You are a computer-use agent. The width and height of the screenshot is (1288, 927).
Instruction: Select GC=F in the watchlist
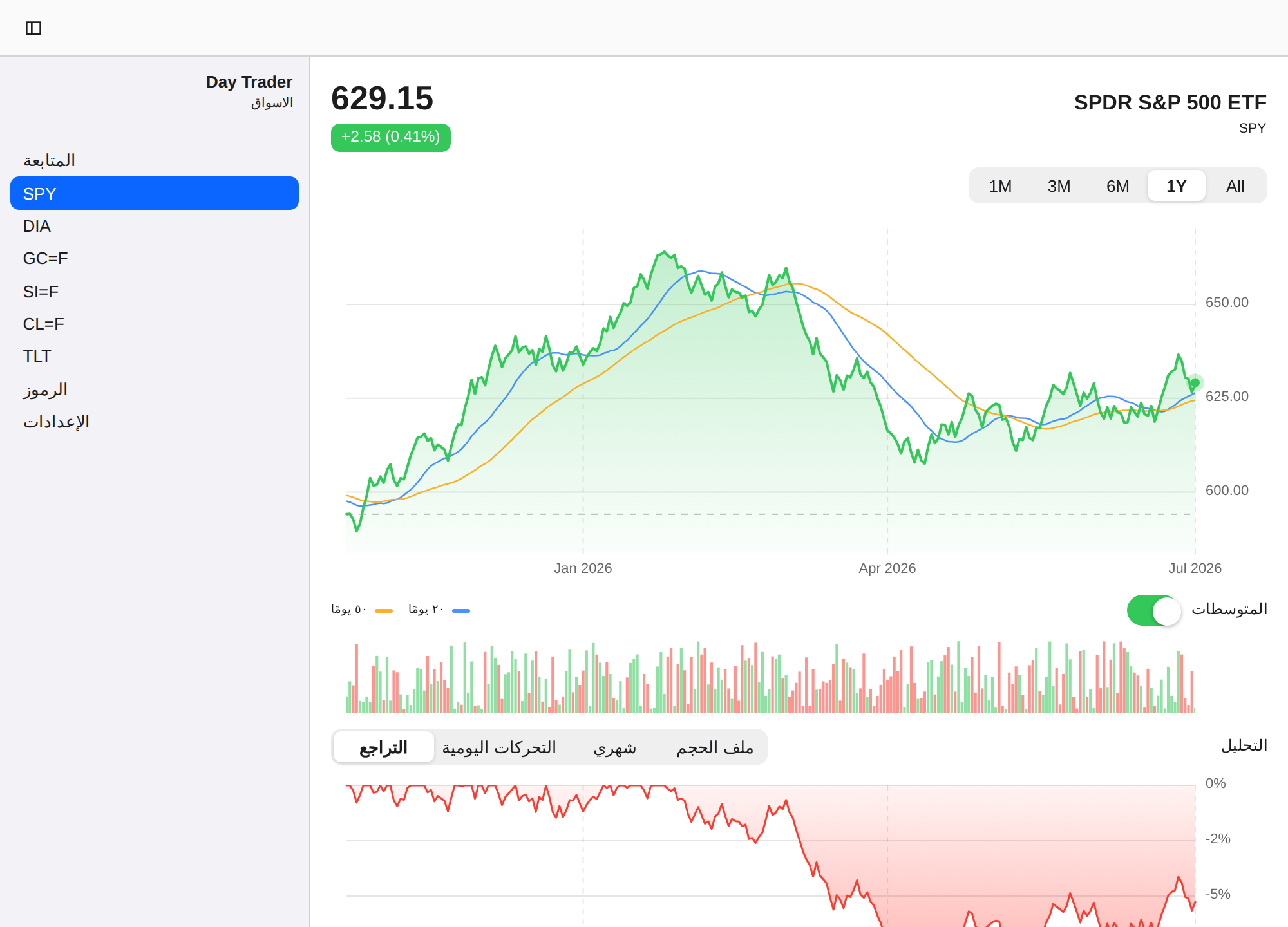pyautogui.click(x=155, y=258)
